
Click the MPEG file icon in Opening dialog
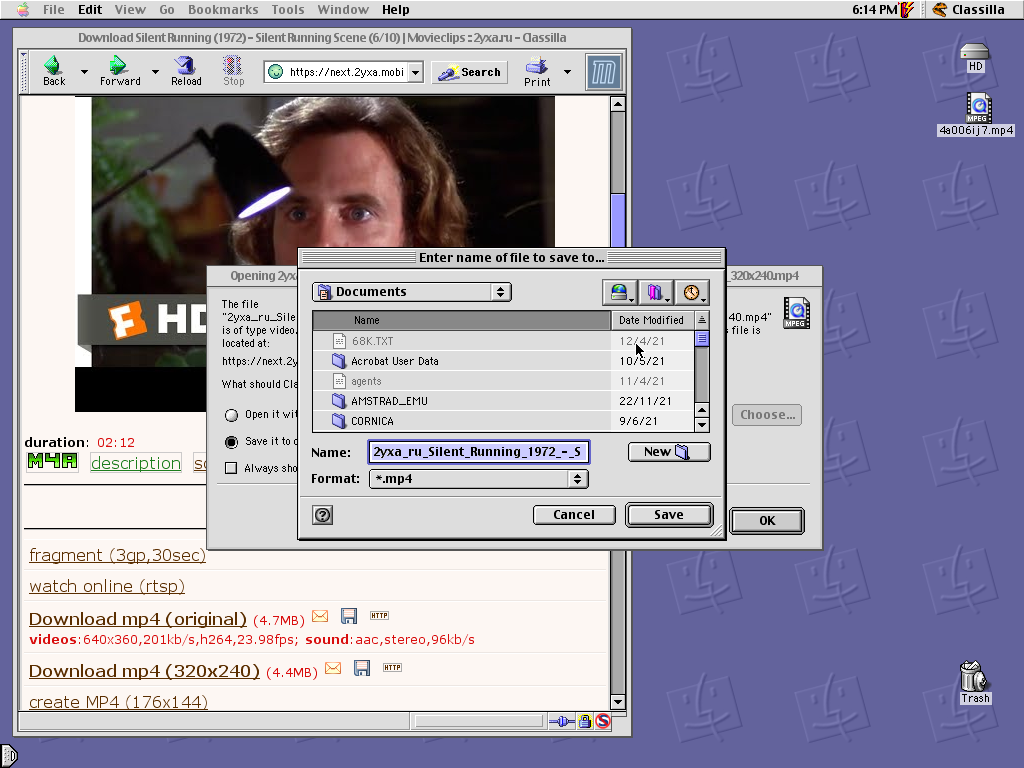[797, 313]
